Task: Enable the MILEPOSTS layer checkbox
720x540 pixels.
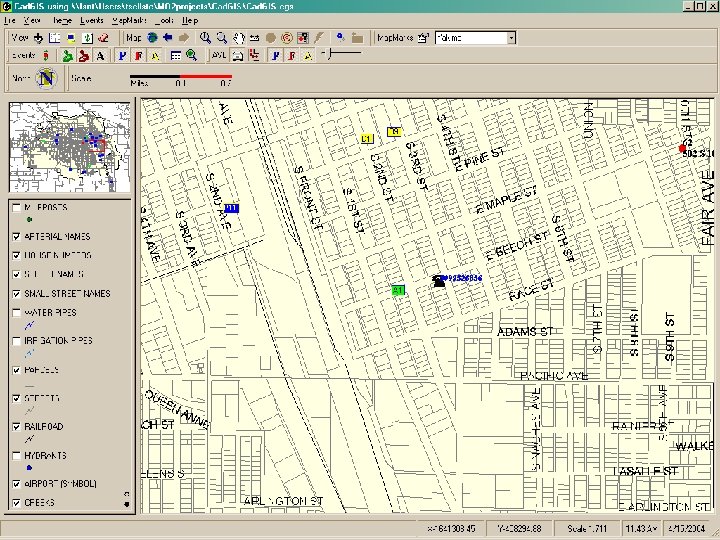Action: click(x=17, y=208)
